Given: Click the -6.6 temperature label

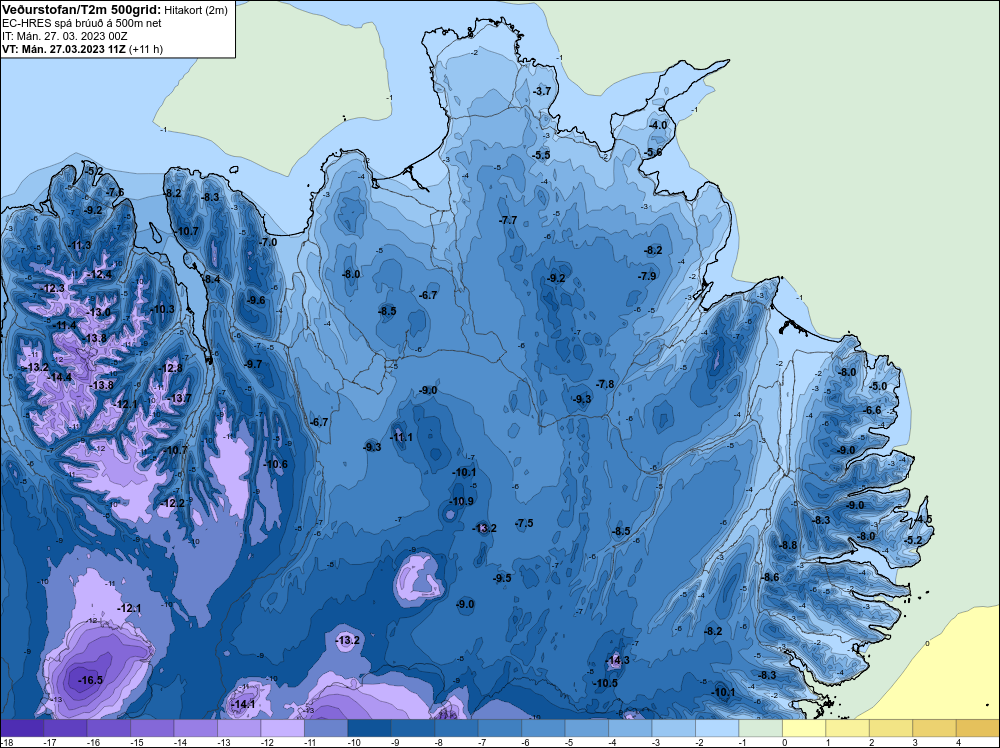Looking at the screenshot, I should [871, 410].
